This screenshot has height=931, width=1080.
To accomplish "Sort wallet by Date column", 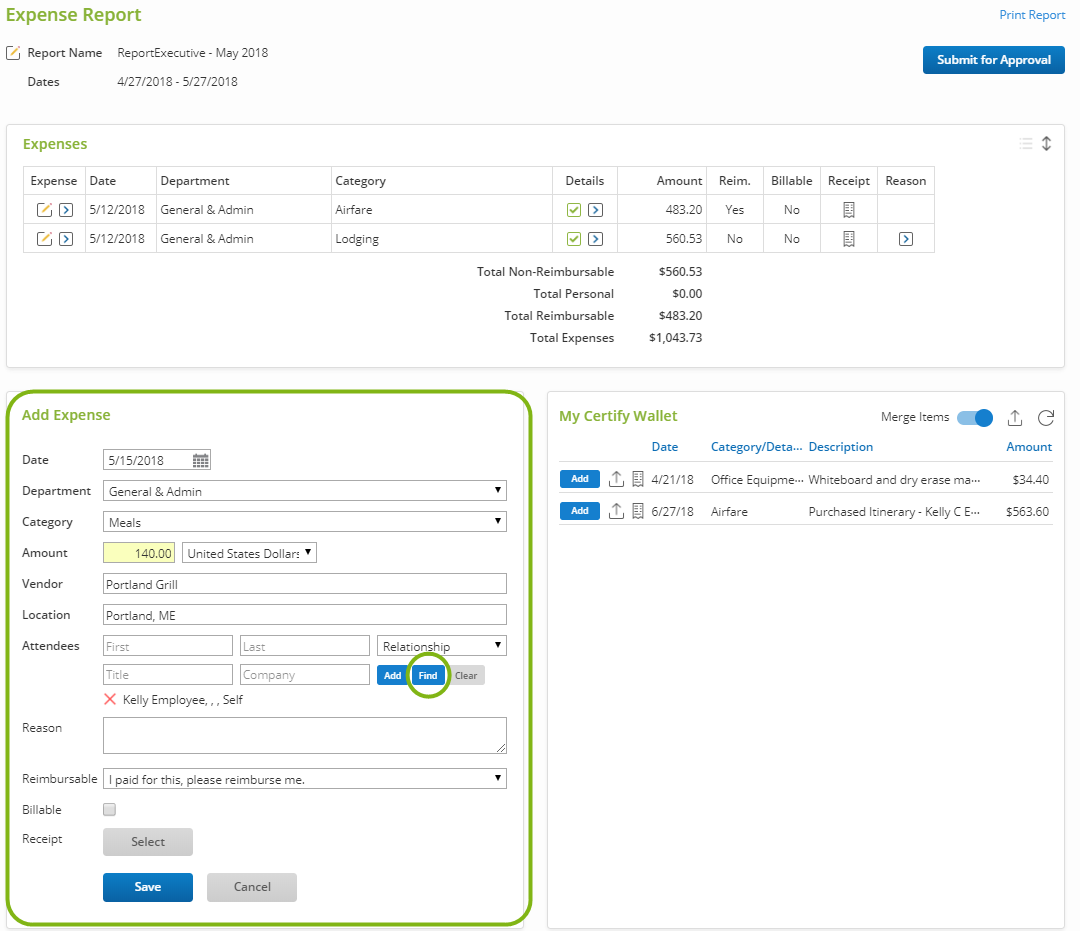I will pos(665,446).
